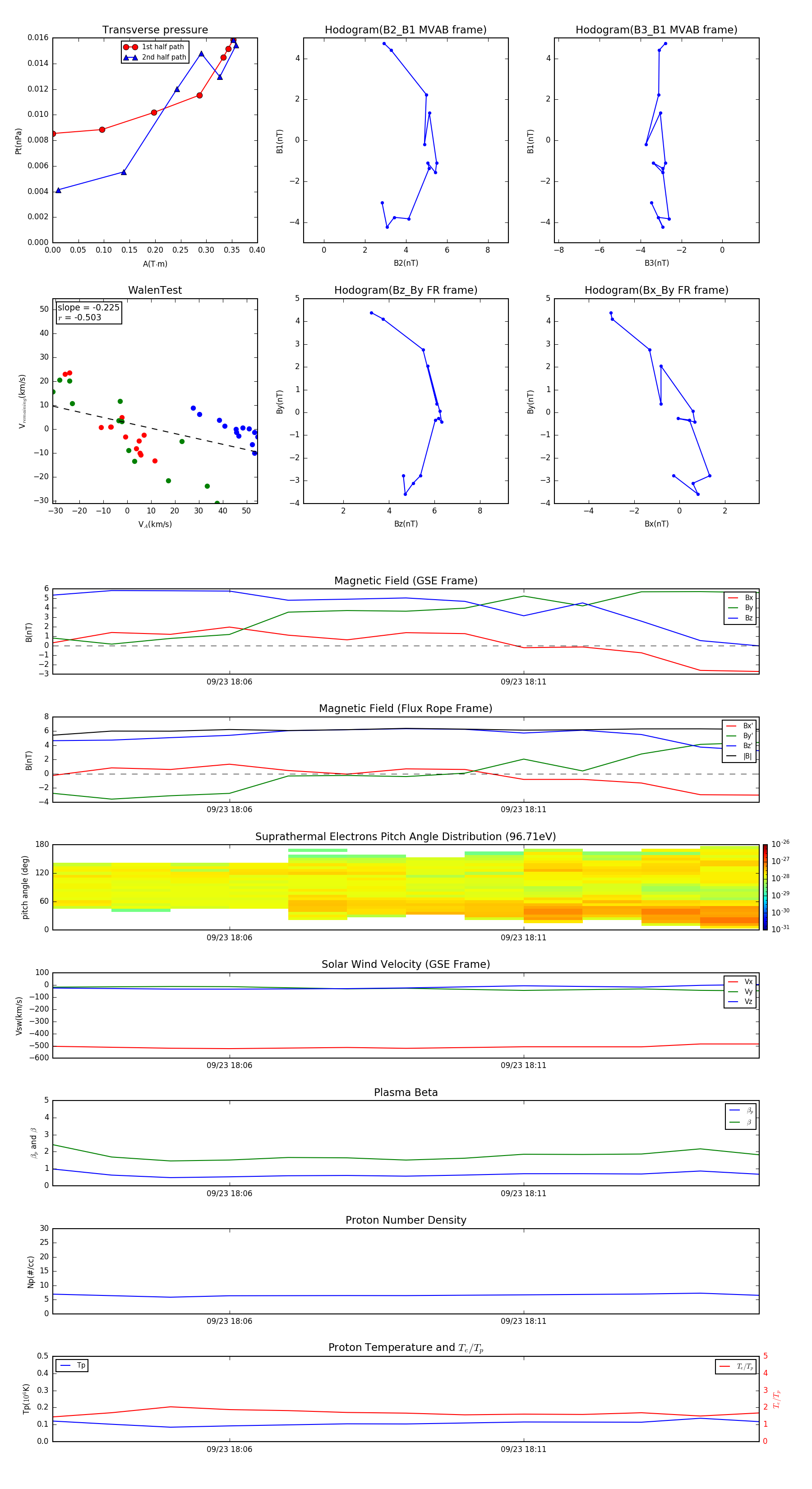812x1489 pixels.
Task: Click the '1st half path' legend entry
Action: (154, 47)
